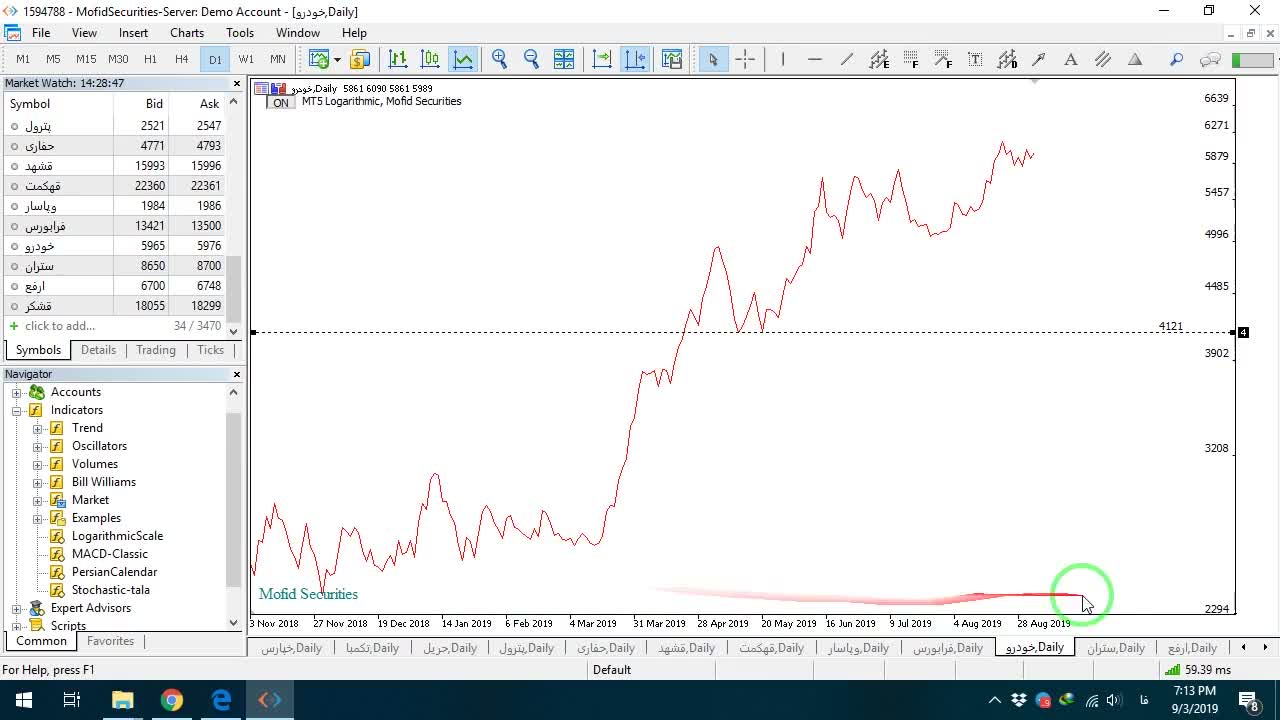Select the text A tool
The image size is (1280, 720).
click(x=1071, y=59)
